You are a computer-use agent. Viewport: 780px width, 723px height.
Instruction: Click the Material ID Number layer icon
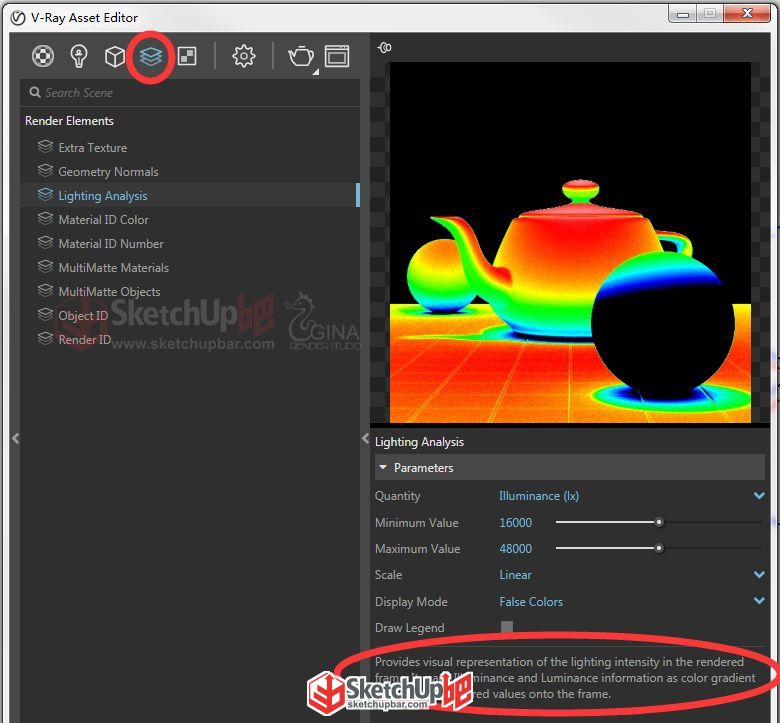coord(45,242)
